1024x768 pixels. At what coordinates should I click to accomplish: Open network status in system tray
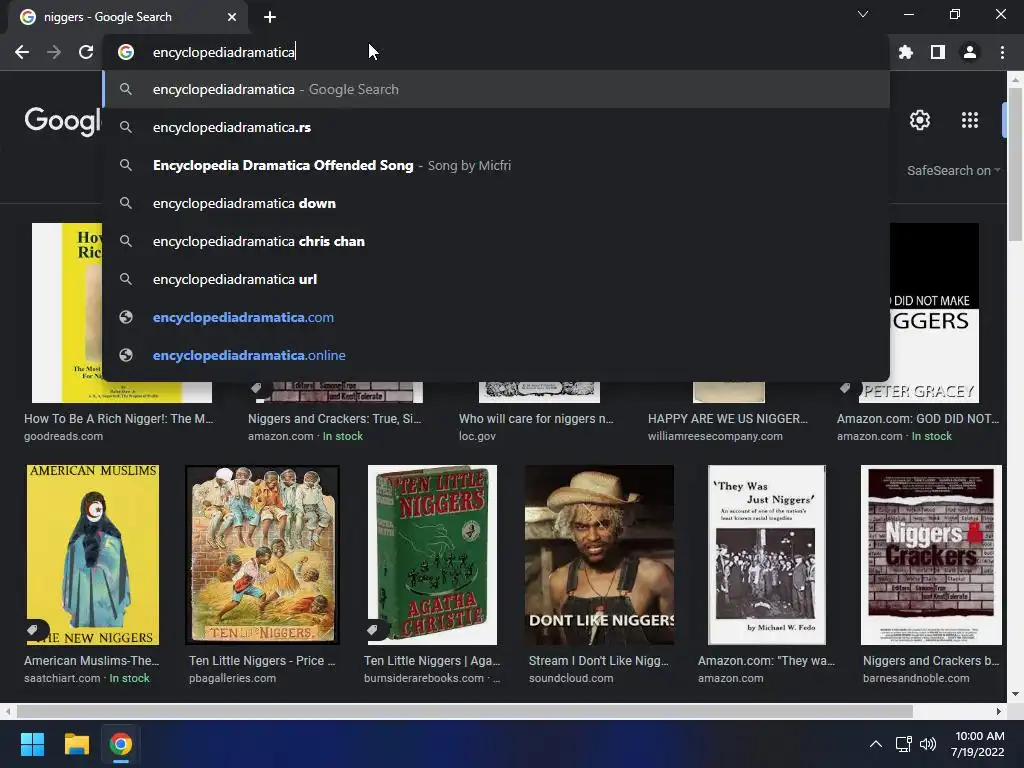[x=903, y=744]
